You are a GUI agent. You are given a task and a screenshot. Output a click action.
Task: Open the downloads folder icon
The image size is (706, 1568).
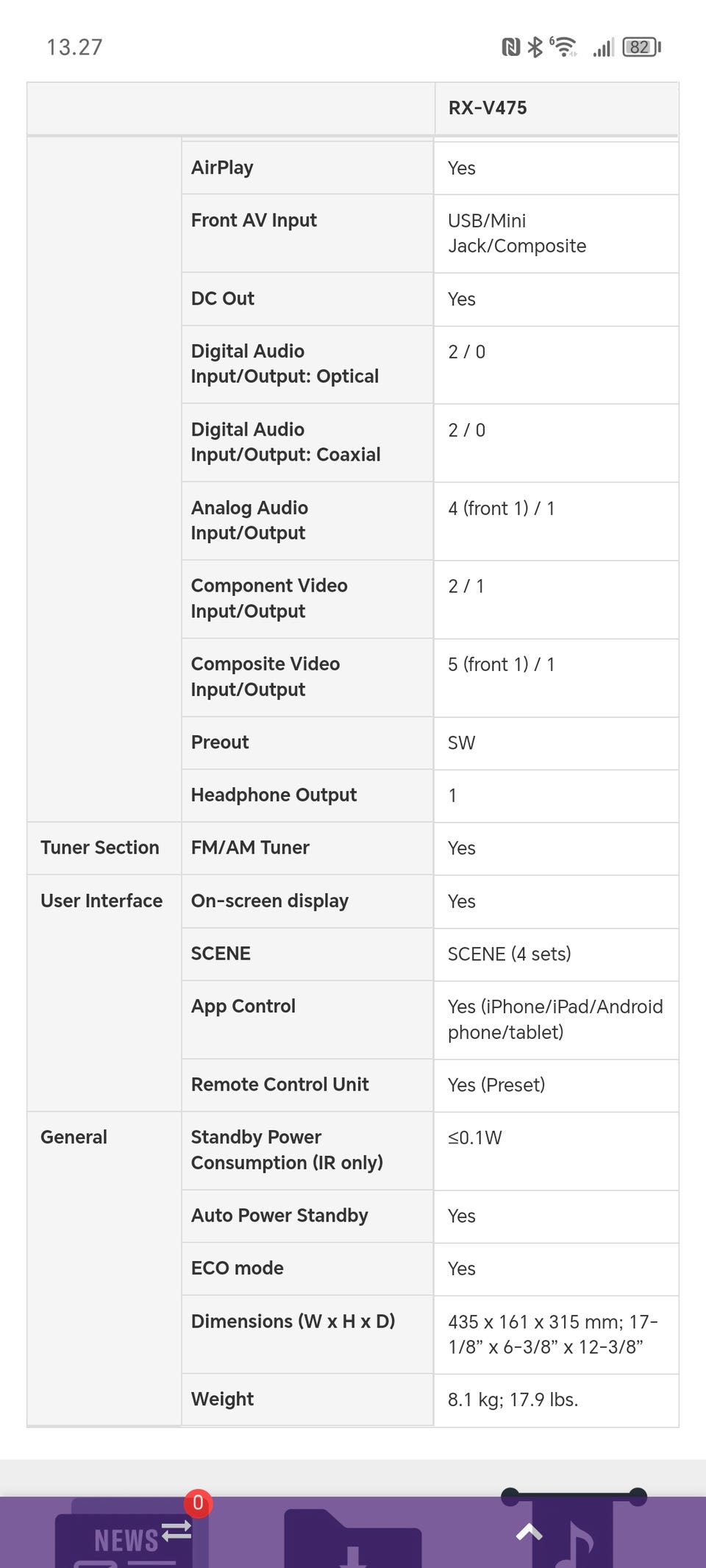352,1542
